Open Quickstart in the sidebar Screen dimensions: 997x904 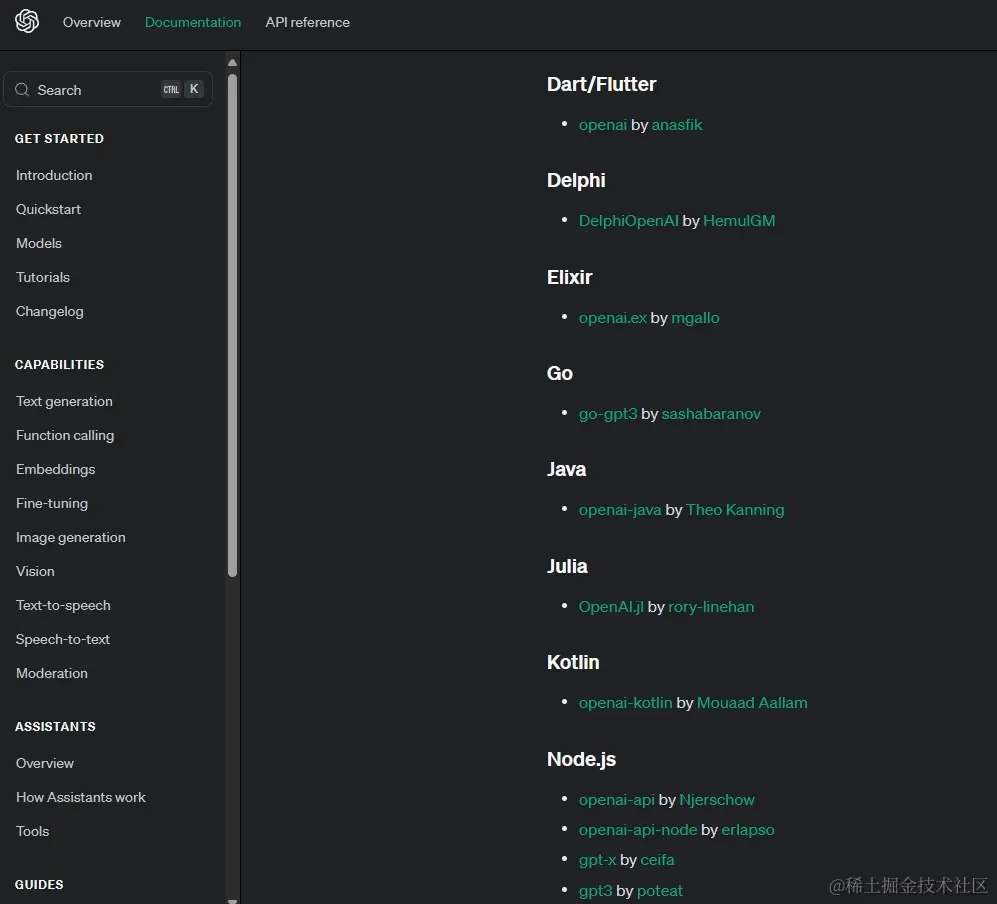click(x=48, y=209)
